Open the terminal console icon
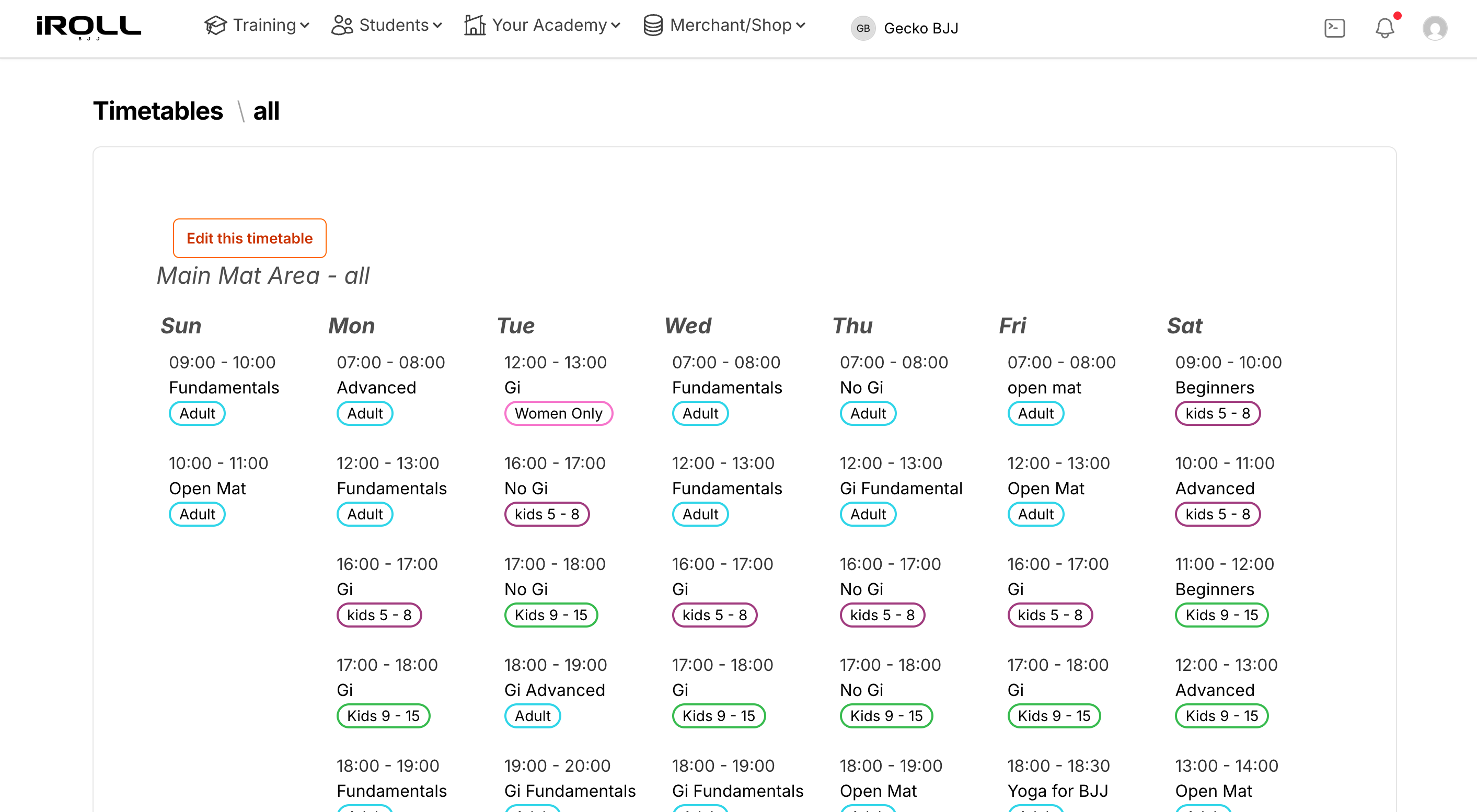Image resolution: width=1477 pixels, height=812 pixels. point(1334,28)
